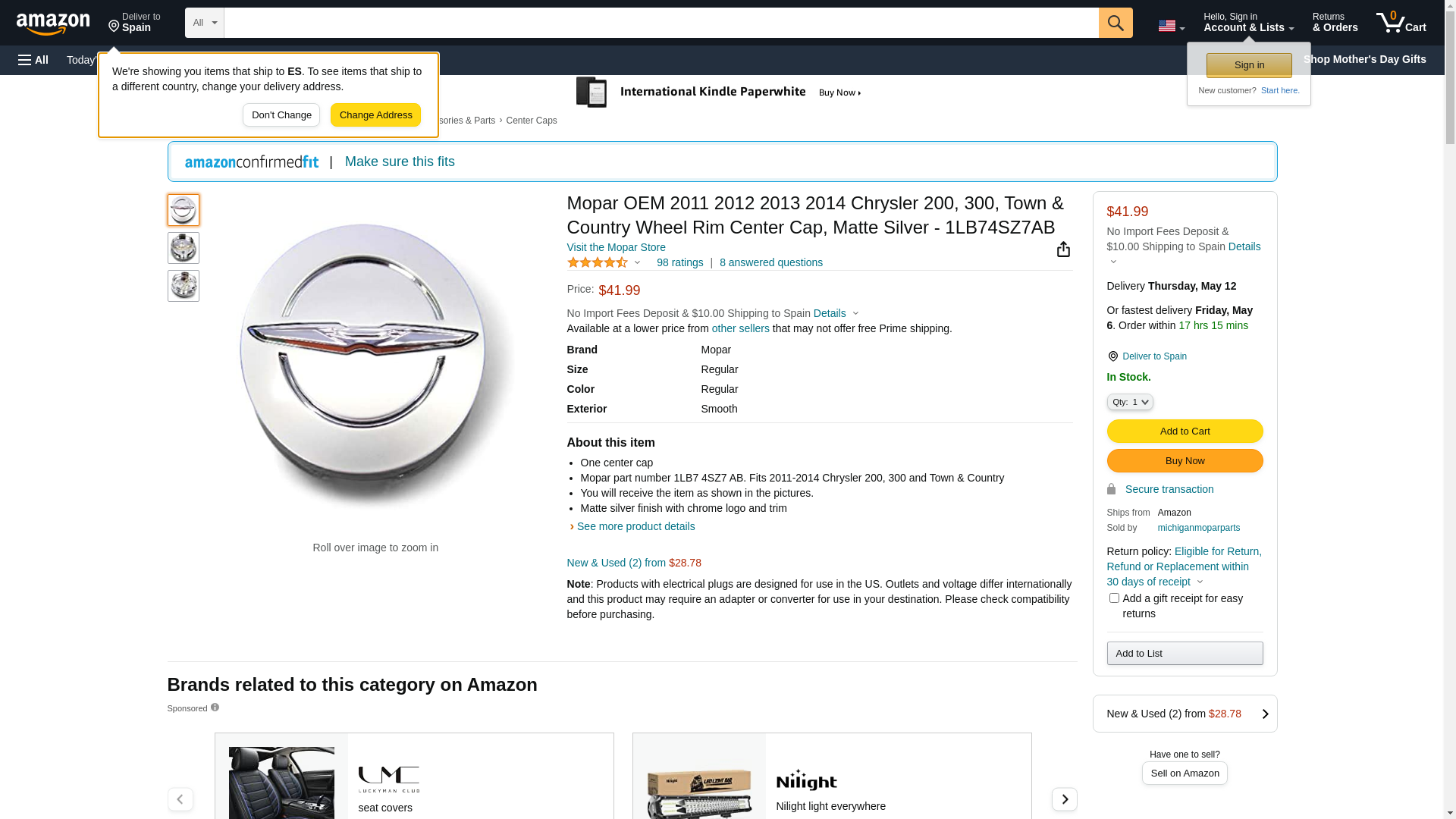Screen dimensions: 1456x819
Task: Open the michiganmoparparts seller link
Action: coord(1198,528)
